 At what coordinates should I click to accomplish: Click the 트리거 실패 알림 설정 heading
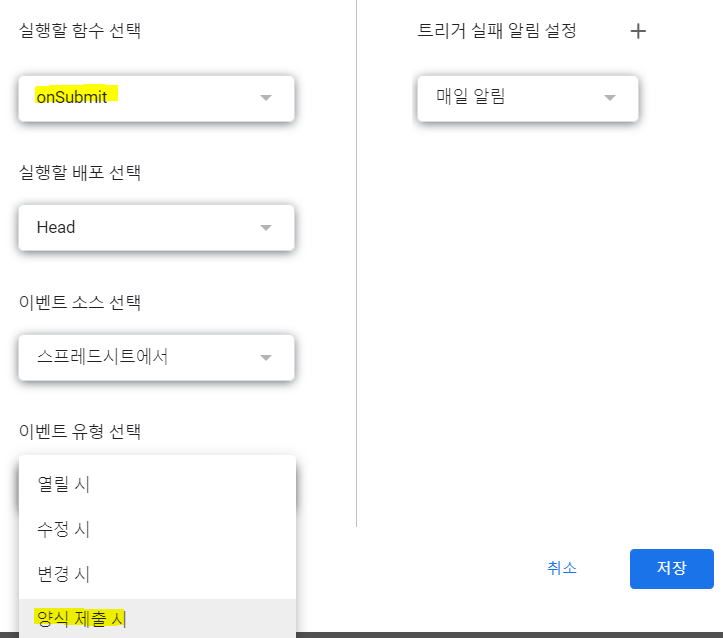[497, 31]
